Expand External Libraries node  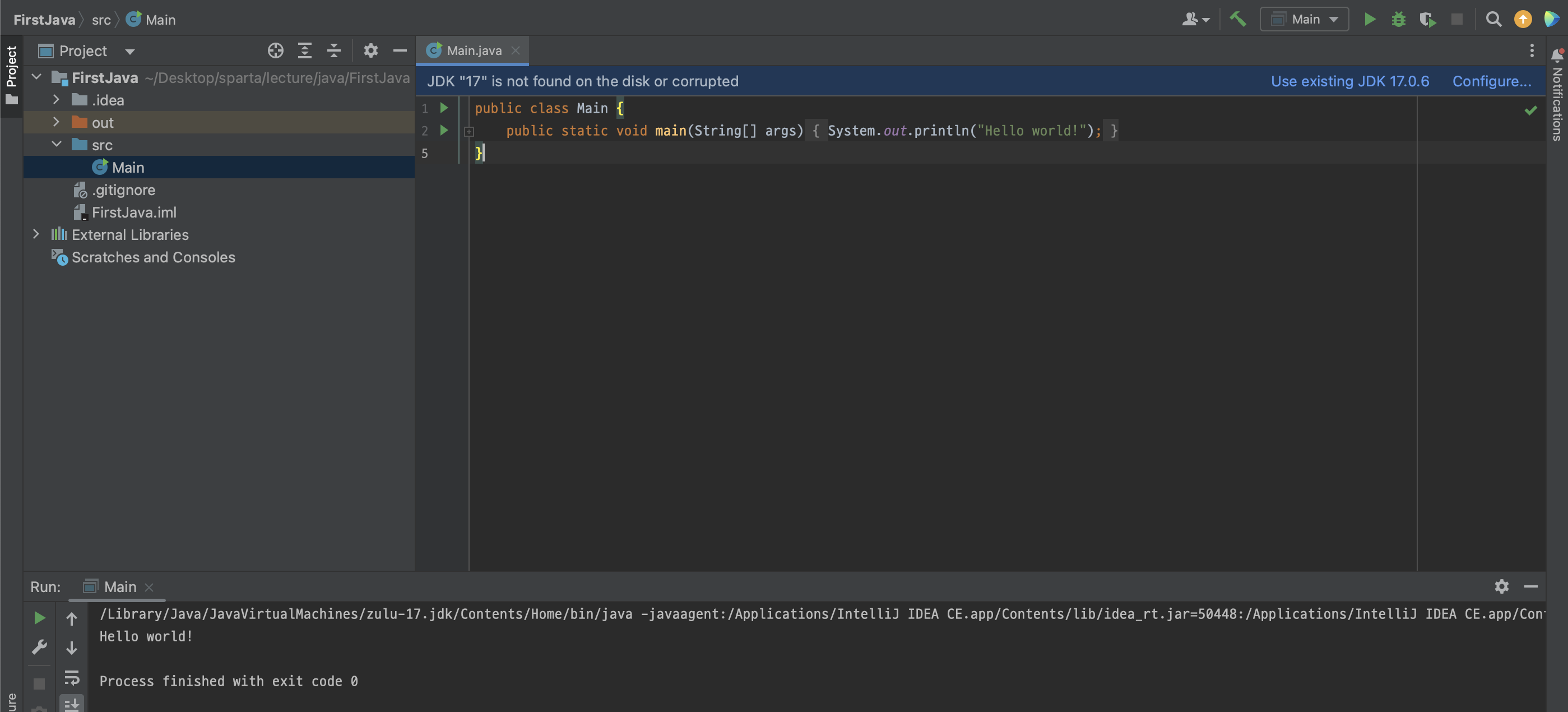coord(36,234)
